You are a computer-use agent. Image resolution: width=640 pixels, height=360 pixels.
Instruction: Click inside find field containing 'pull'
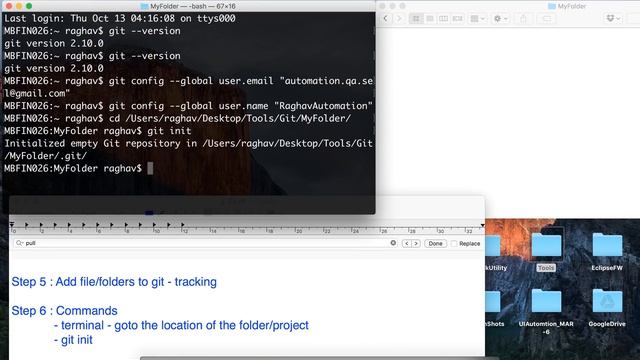204,243
